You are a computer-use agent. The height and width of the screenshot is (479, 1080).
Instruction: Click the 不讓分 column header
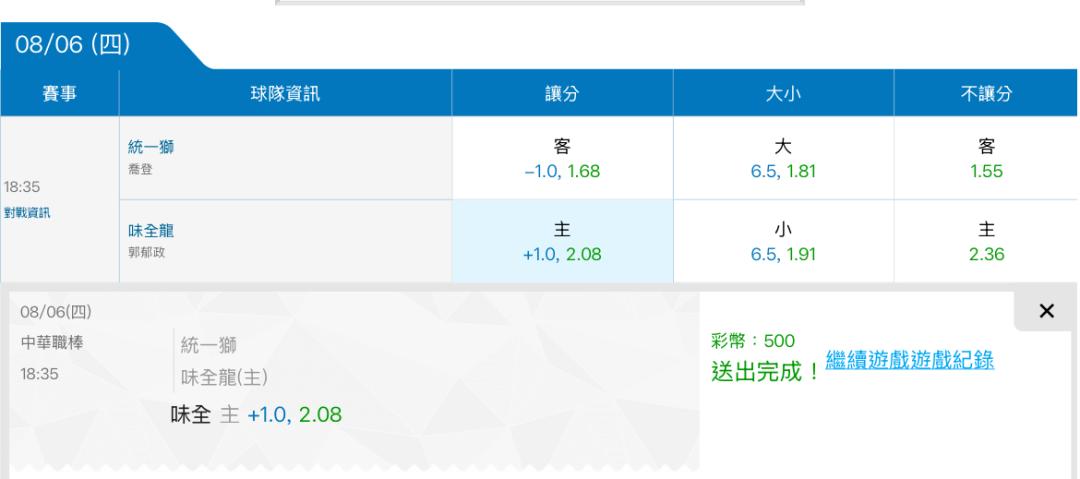tap(986, 93)
